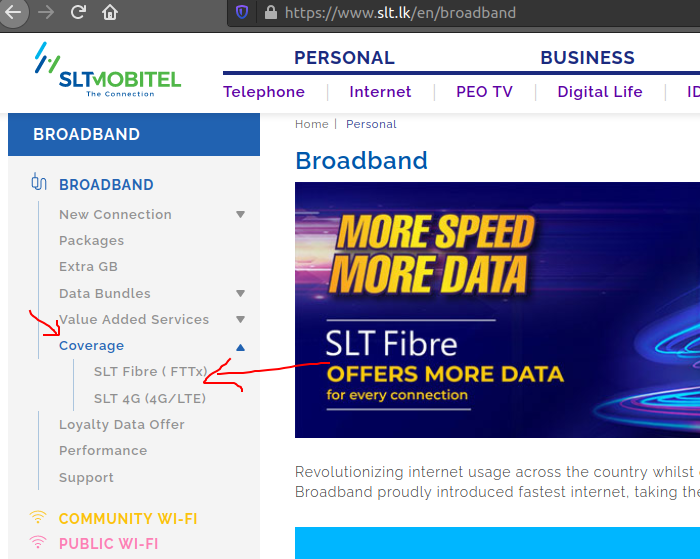
Task: Select SLT Fibre (FTTx) coverage link
Action: (150, 371)
